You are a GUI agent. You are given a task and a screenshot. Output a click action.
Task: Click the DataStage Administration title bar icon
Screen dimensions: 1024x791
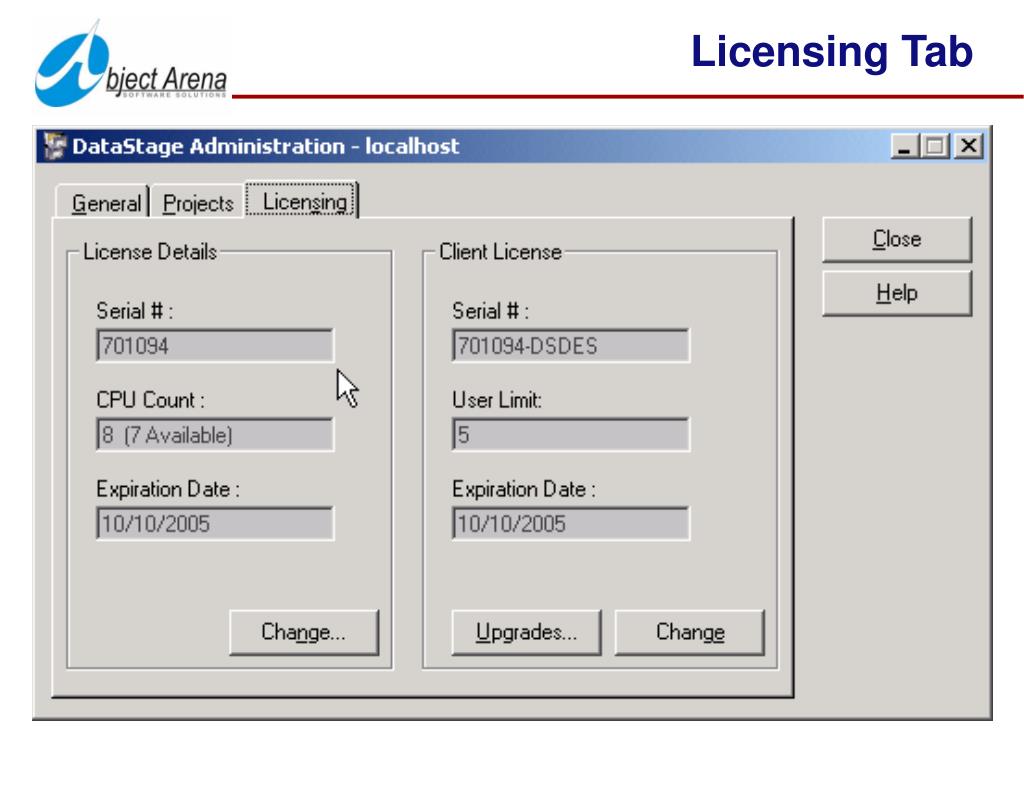point(55,146)
